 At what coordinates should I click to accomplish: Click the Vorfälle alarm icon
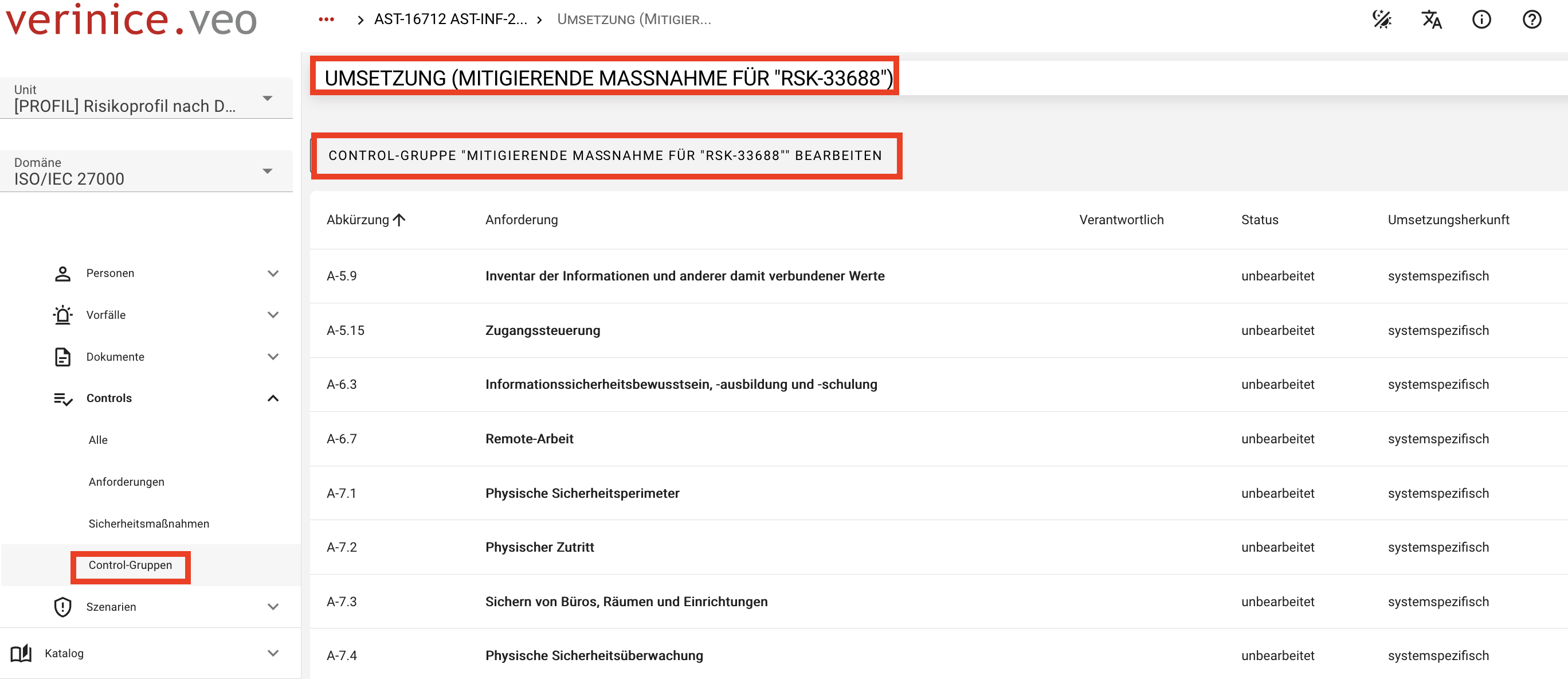(62, 315)
